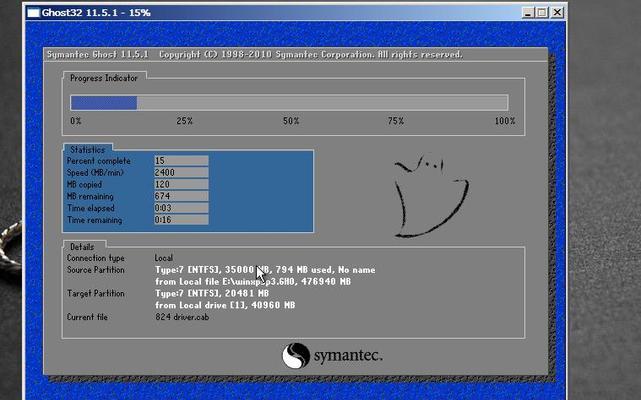
Task: Click the blue progress indicator bar
Action: (103, 103)
